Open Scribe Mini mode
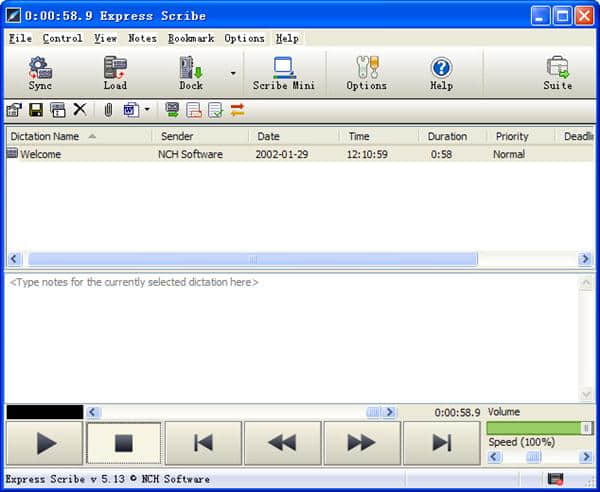This screenshot has height=492, width=600. [283, 73]
